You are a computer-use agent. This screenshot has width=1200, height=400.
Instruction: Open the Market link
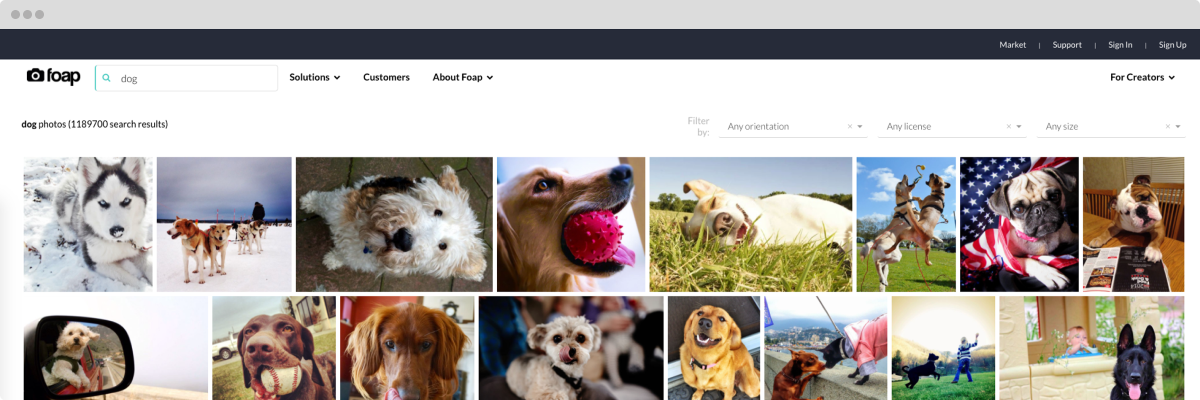(x=1013, y=45)
